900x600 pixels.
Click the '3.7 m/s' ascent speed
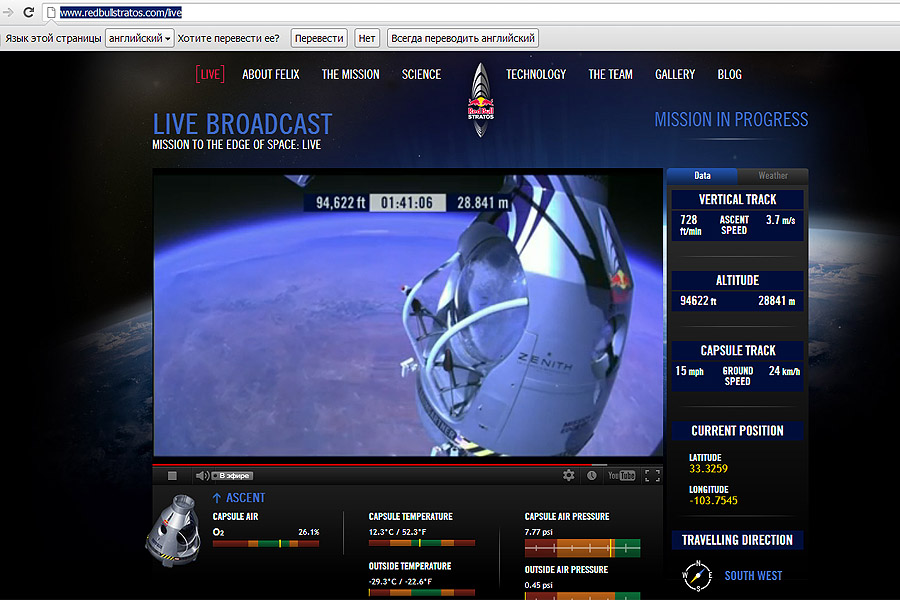pos(781,220)
